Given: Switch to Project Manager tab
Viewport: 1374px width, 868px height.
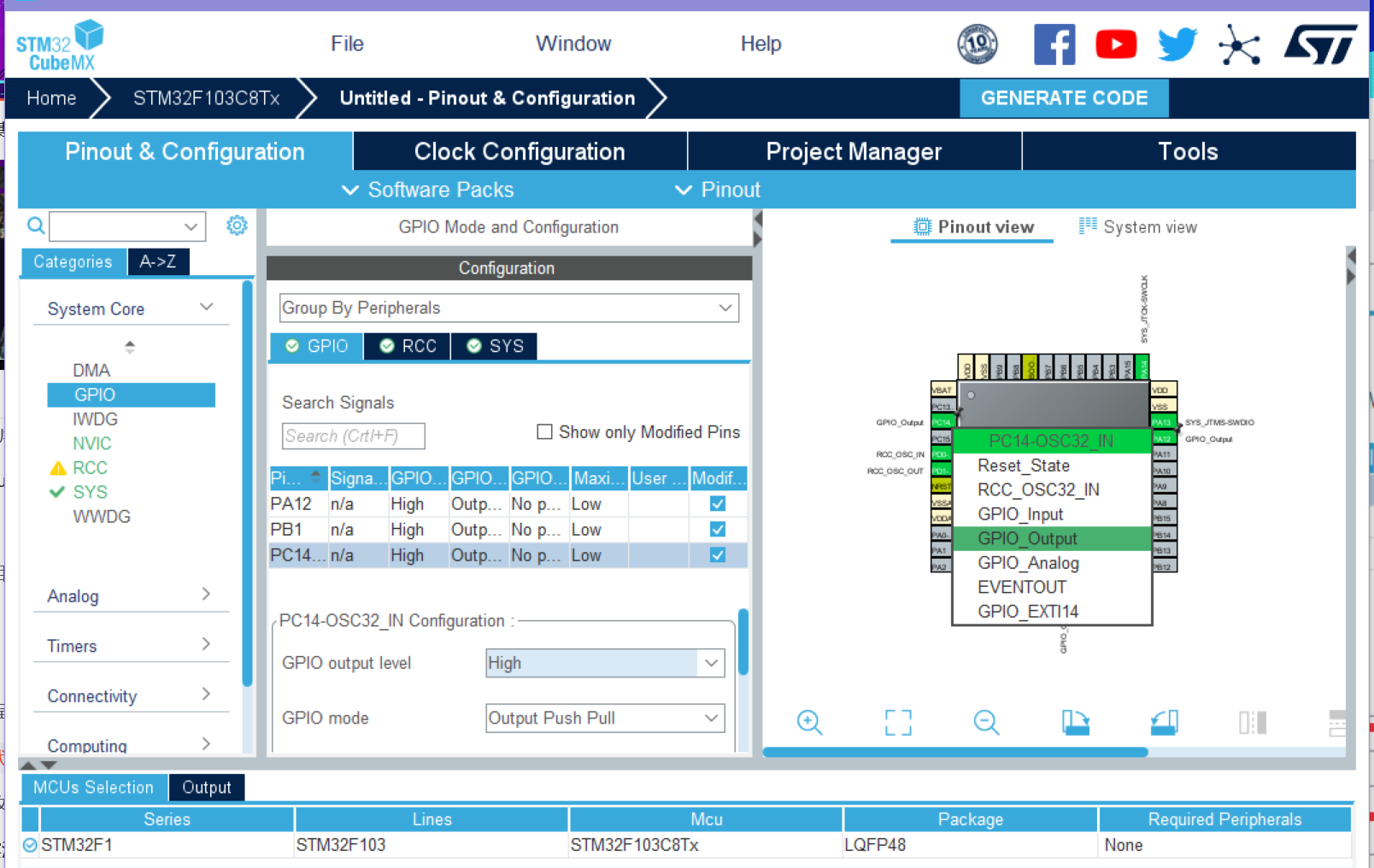Looking at the screenshot, I should click(854, 151).
